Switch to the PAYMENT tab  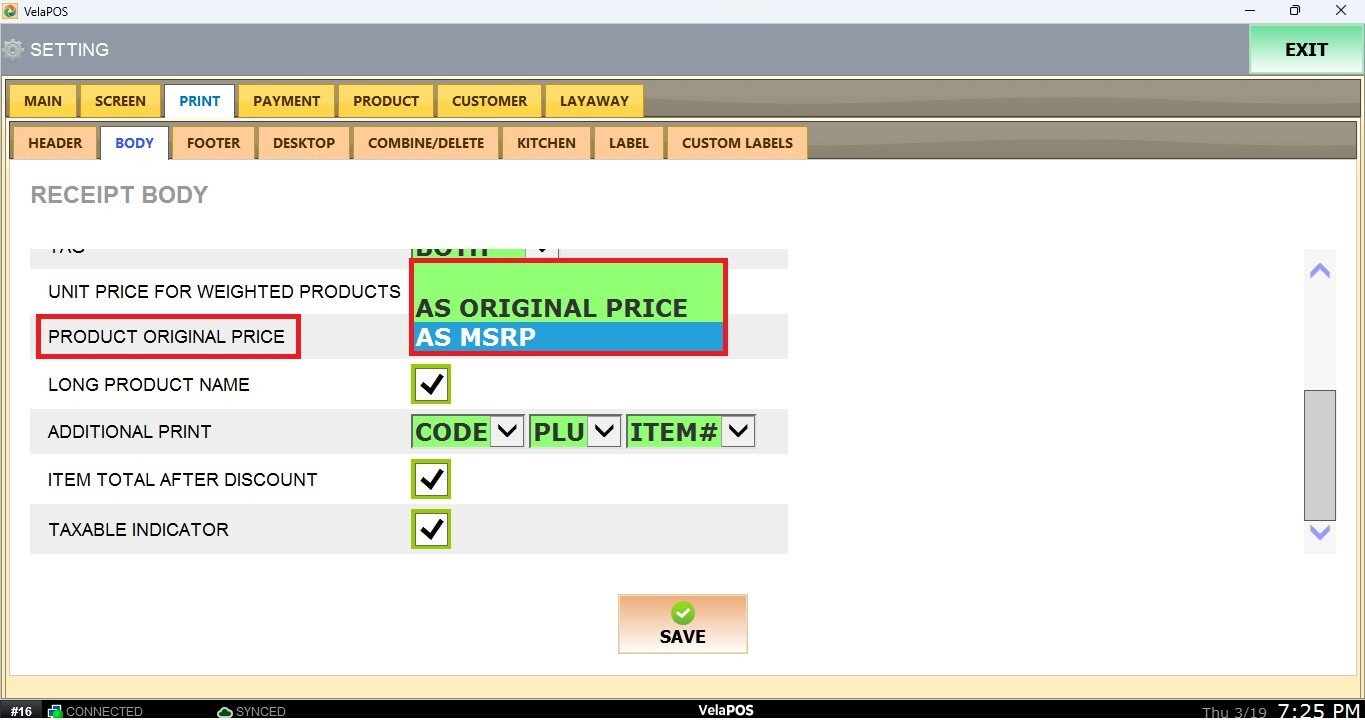point(286,101)
